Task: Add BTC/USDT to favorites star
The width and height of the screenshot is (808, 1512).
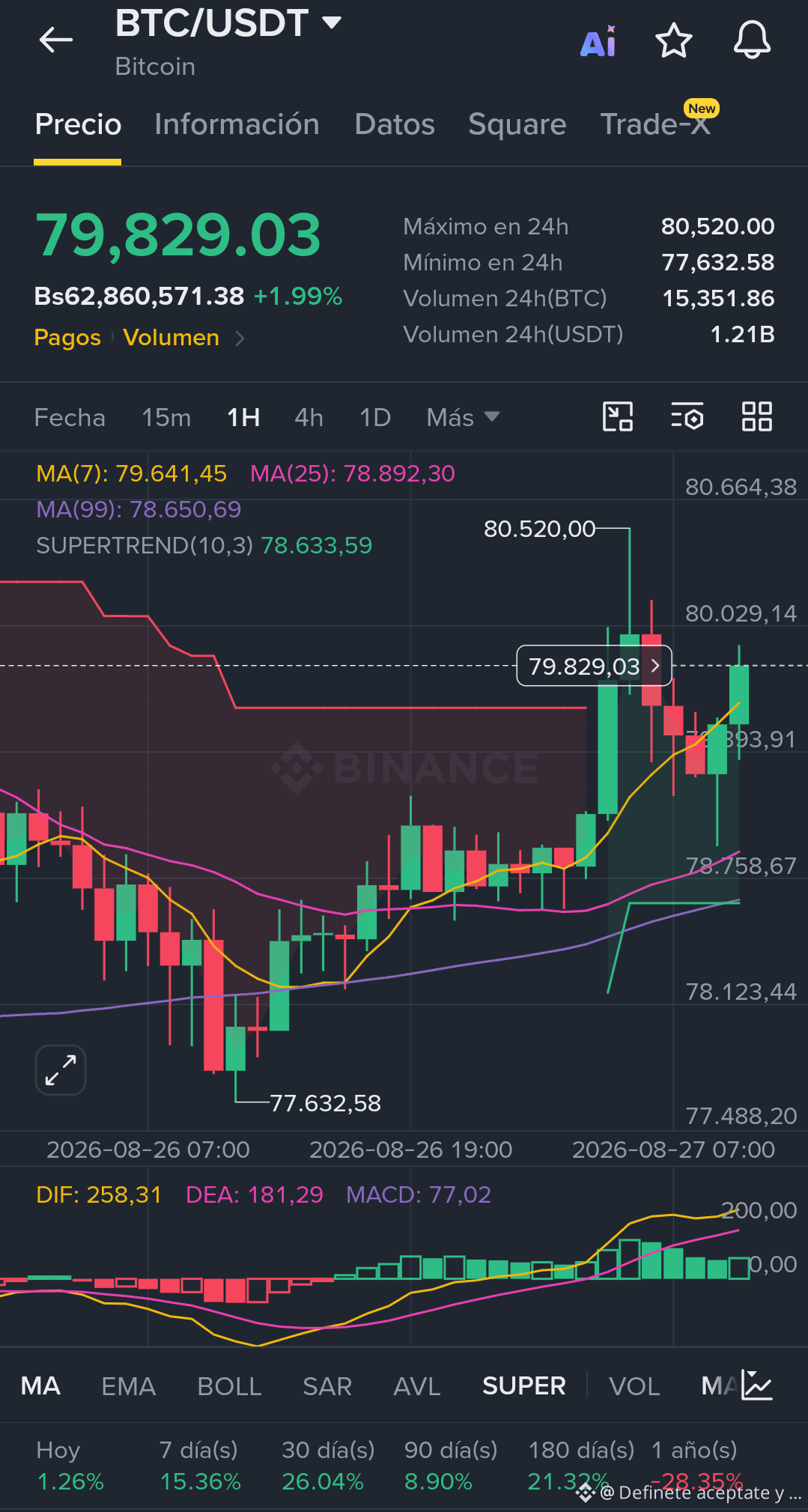Action: pos(674,40)
